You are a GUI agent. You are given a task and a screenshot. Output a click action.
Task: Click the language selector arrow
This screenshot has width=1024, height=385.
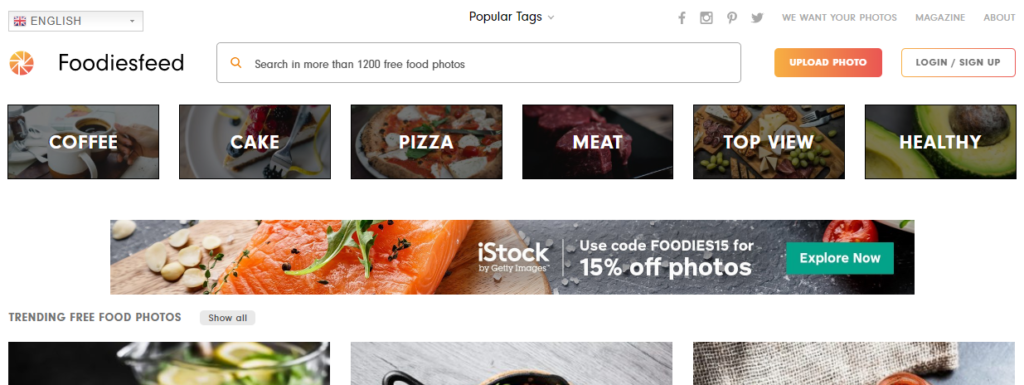[x=132, y=22]
